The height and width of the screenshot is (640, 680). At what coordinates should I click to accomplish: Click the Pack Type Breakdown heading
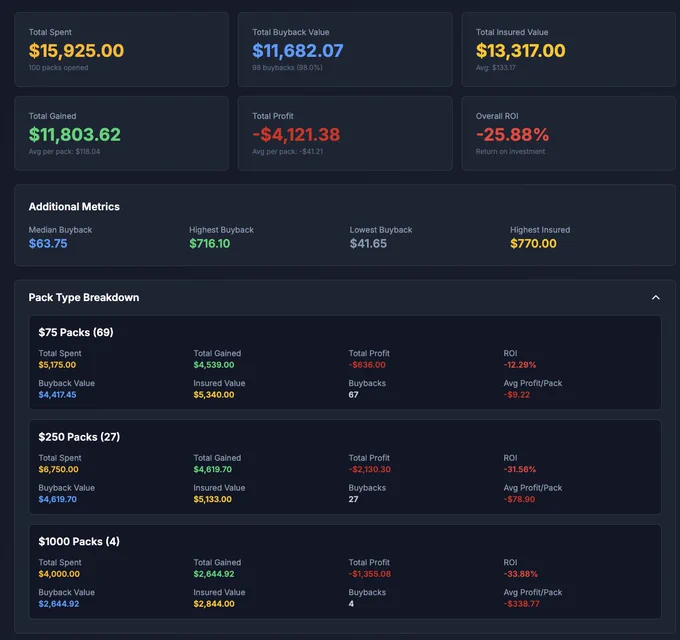[84, 297]
